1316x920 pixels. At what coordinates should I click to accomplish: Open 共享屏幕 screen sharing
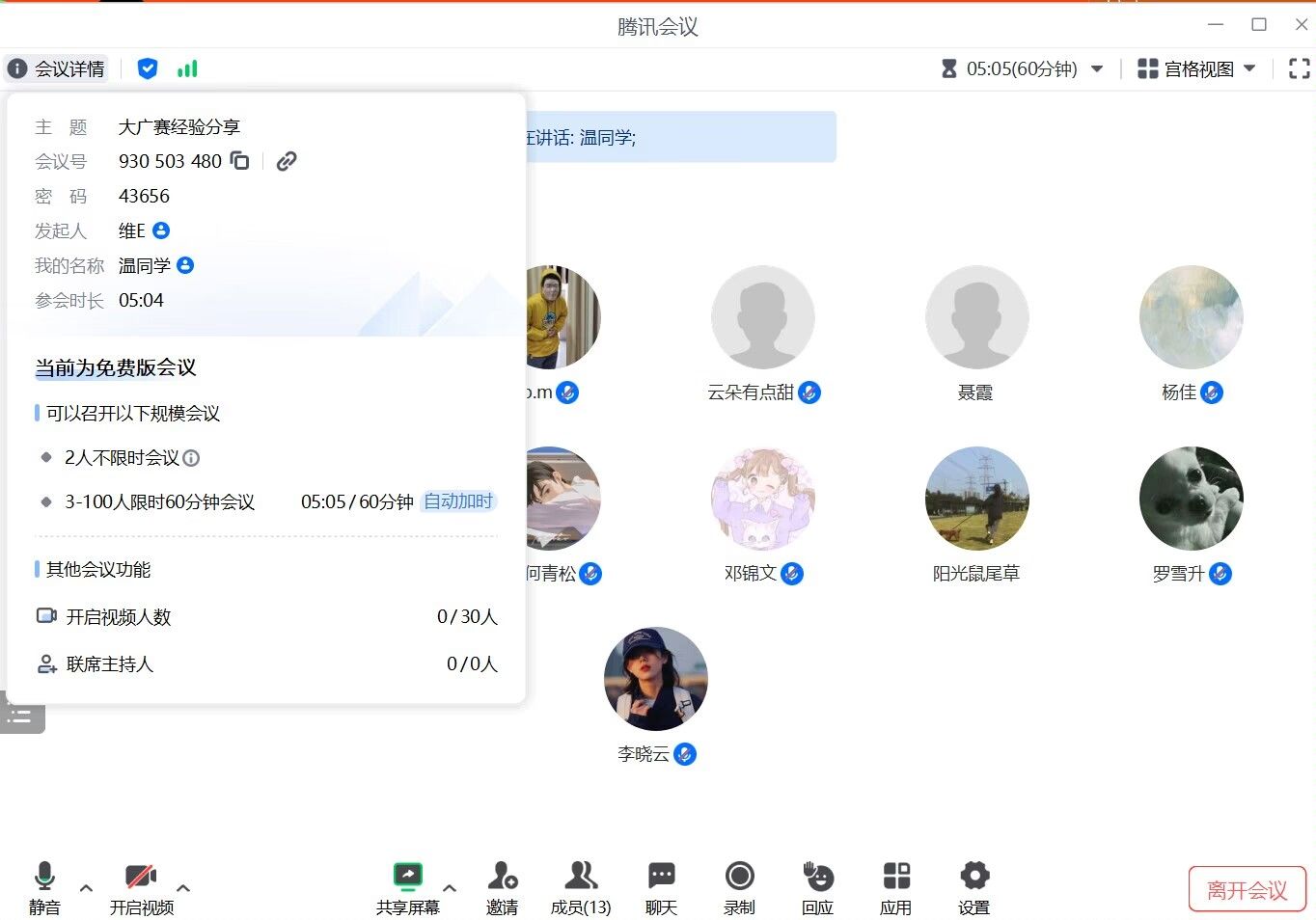[x=408, y=888]
